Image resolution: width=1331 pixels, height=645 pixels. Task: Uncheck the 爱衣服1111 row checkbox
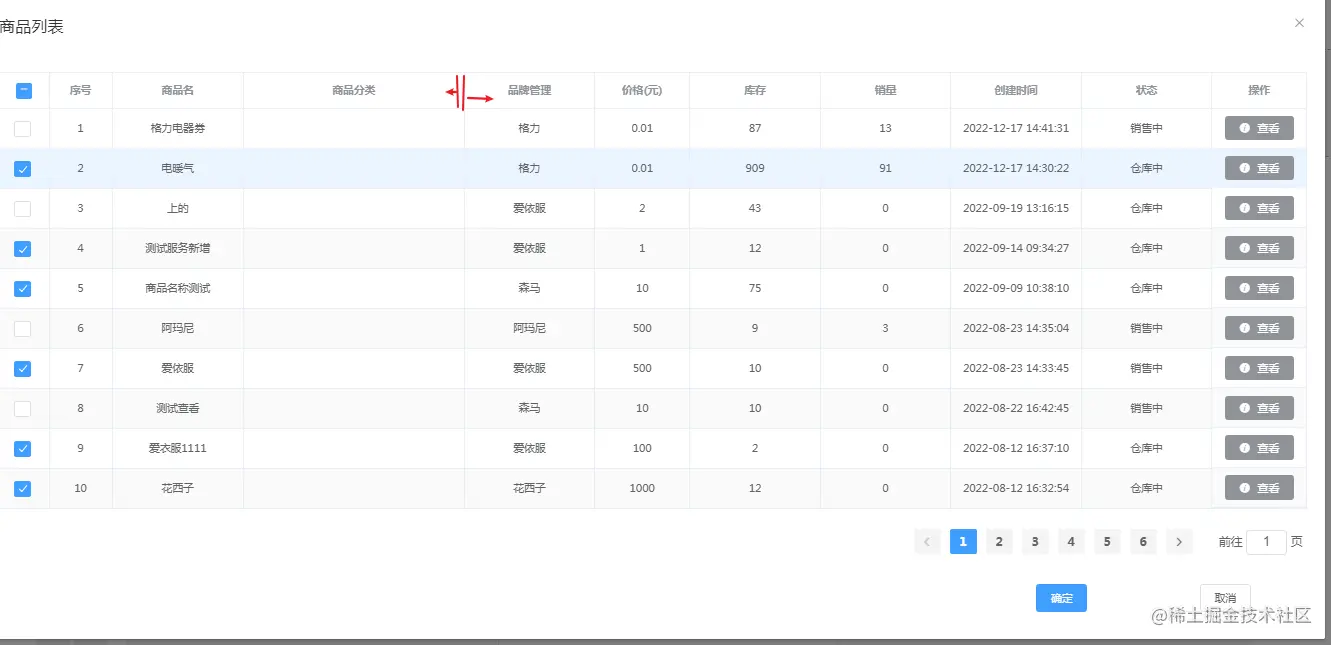tap(23, 449)
